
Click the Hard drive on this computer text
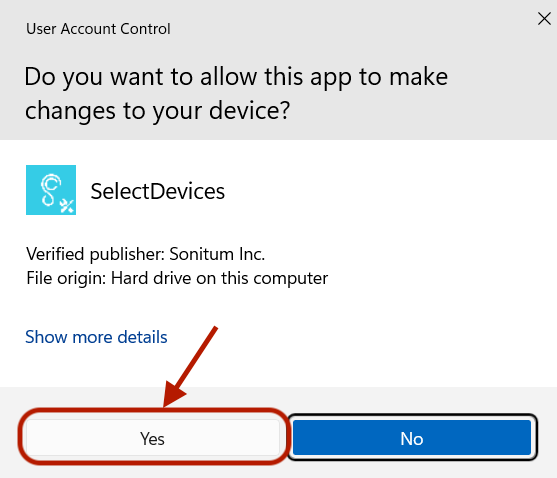[219, 278]
